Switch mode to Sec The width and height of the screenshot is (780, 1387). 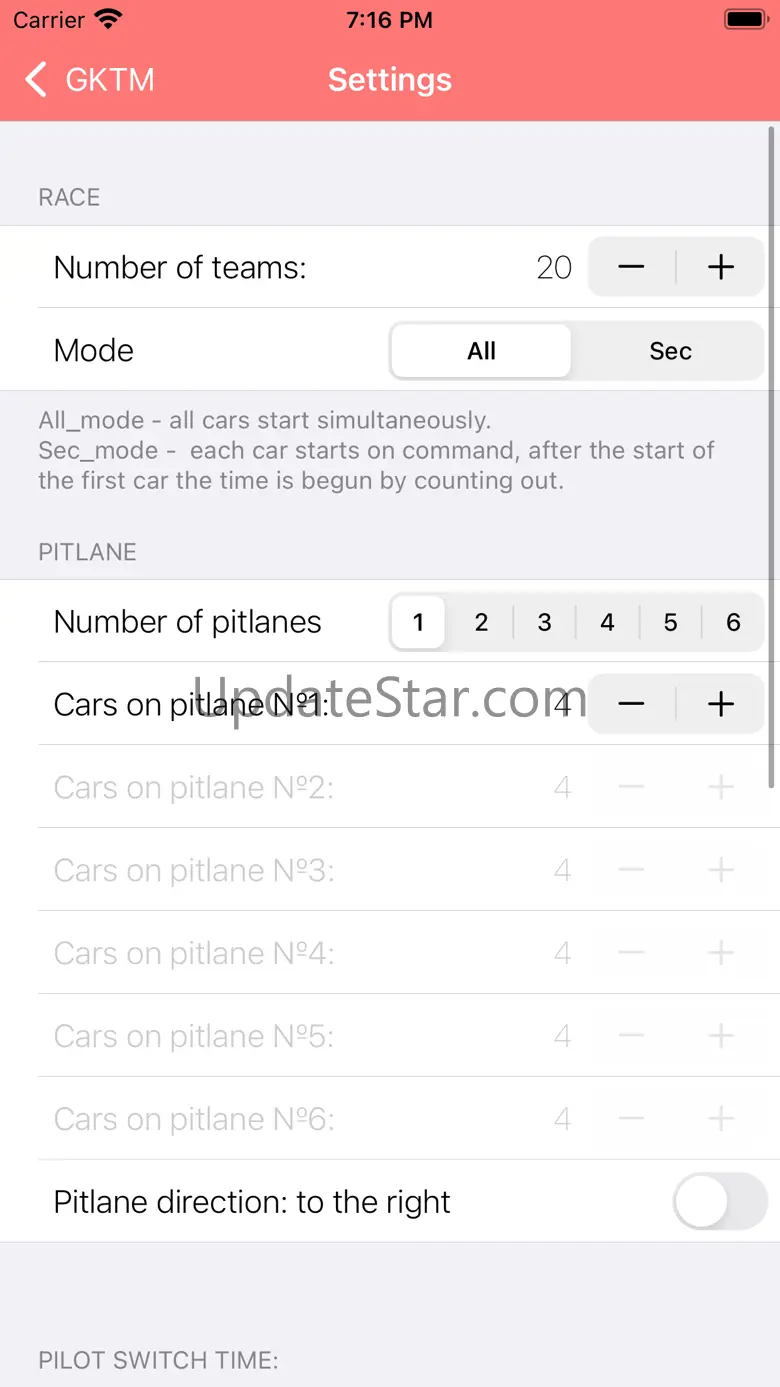tap(670, 351)
